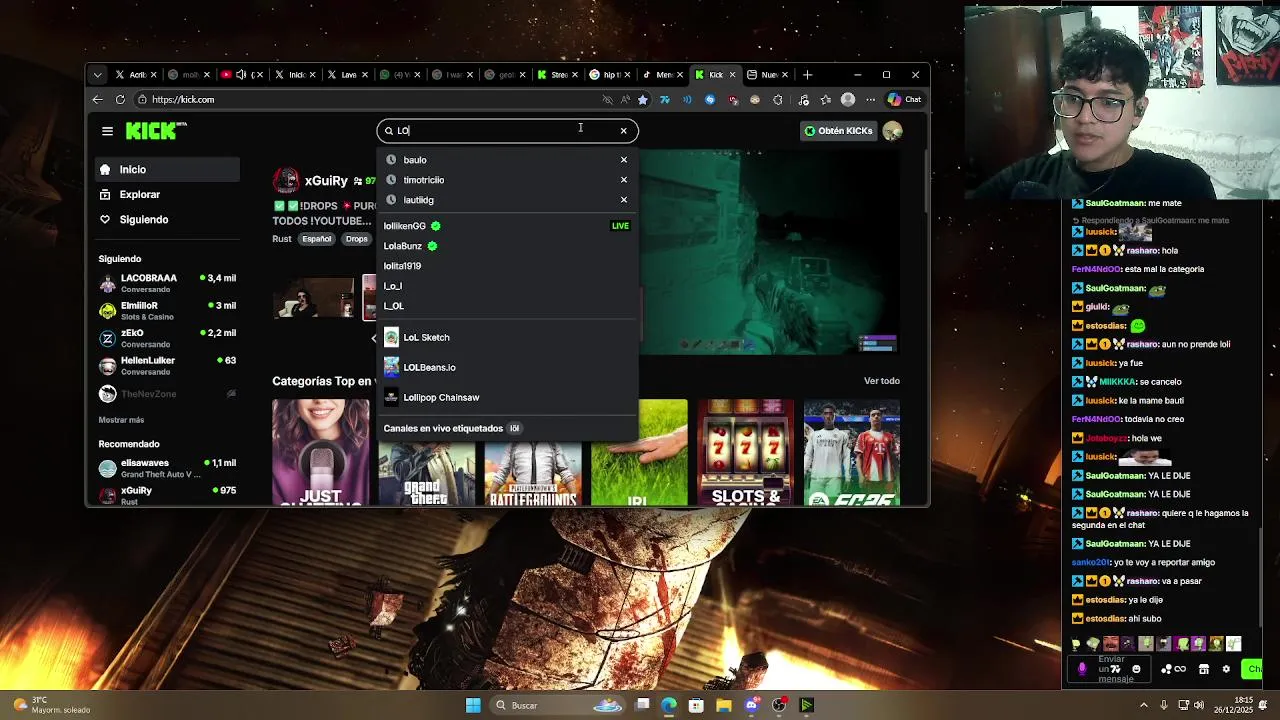The height and width of the screenshot is (720, 1280).
Task: Open LoL Sketch category result
Action: click(x=507, y=337)
